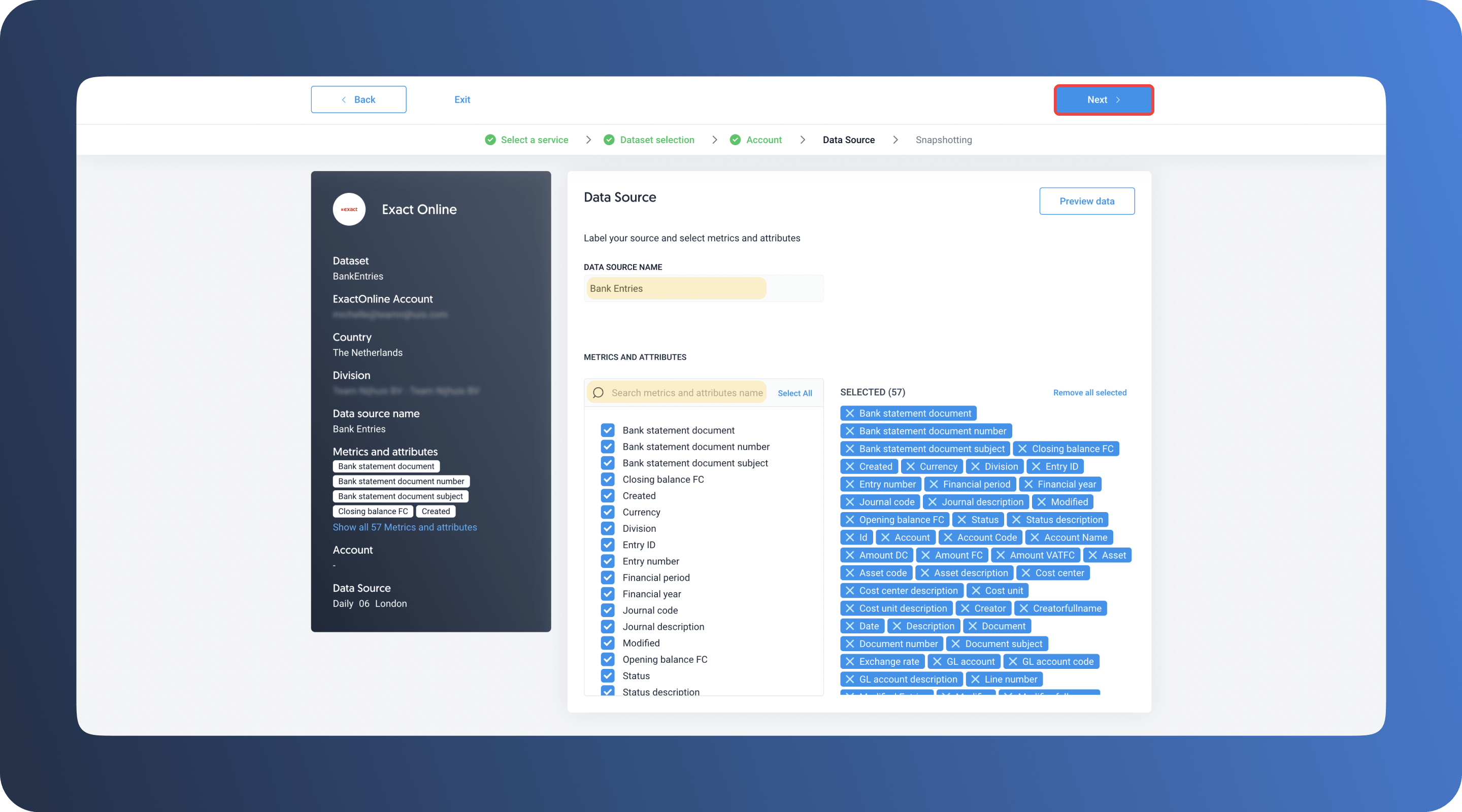Uncheck the Journal description checkbox

click(x=608, y=626)
